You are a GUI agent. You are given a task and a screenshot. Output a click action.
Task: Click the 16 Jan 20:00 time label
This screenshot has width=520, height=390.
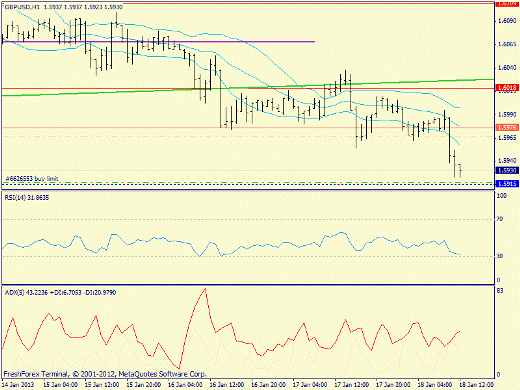(x=269, y=385)
